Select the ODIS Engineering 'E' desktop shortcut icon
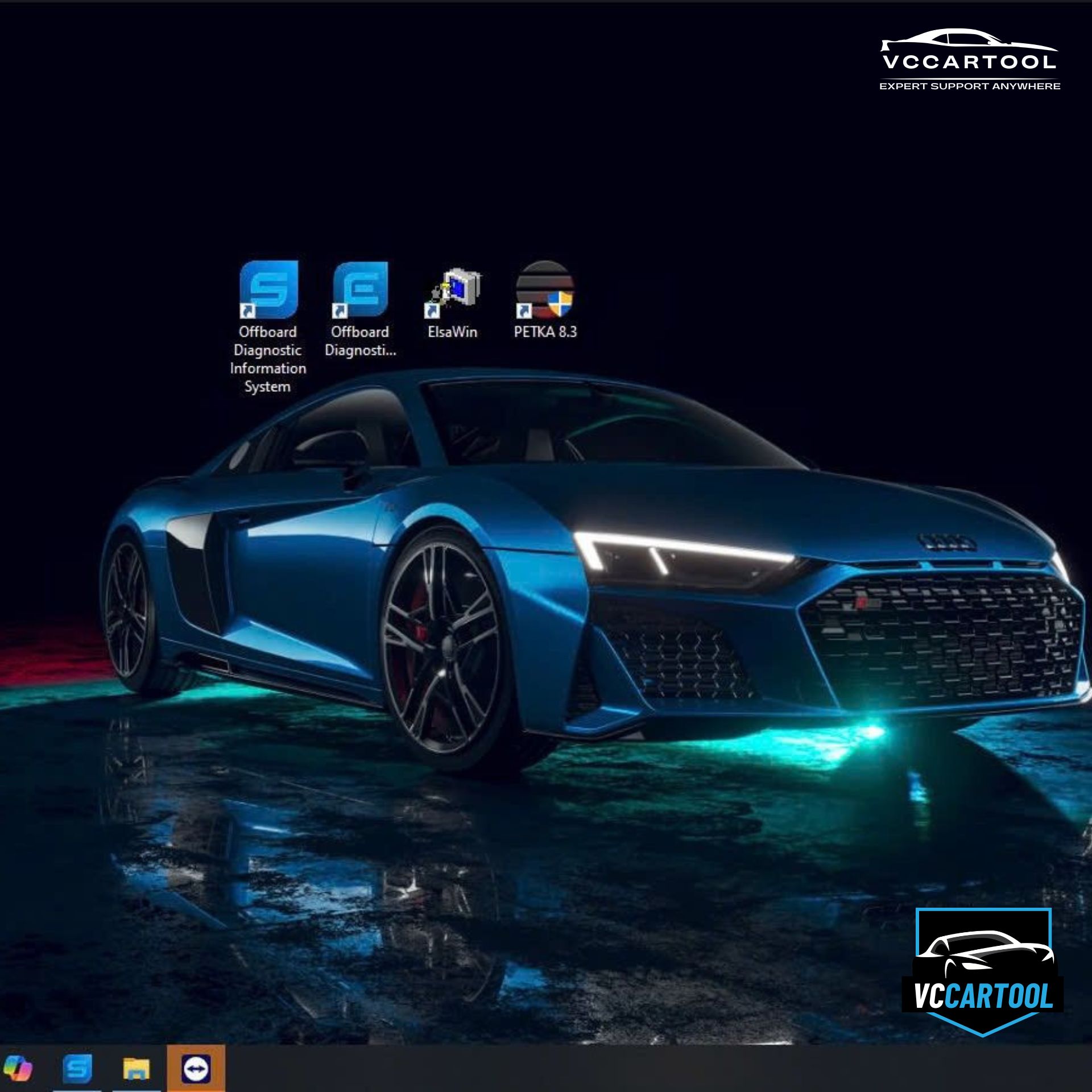The image size is (1092, 1092). point(361,289)
